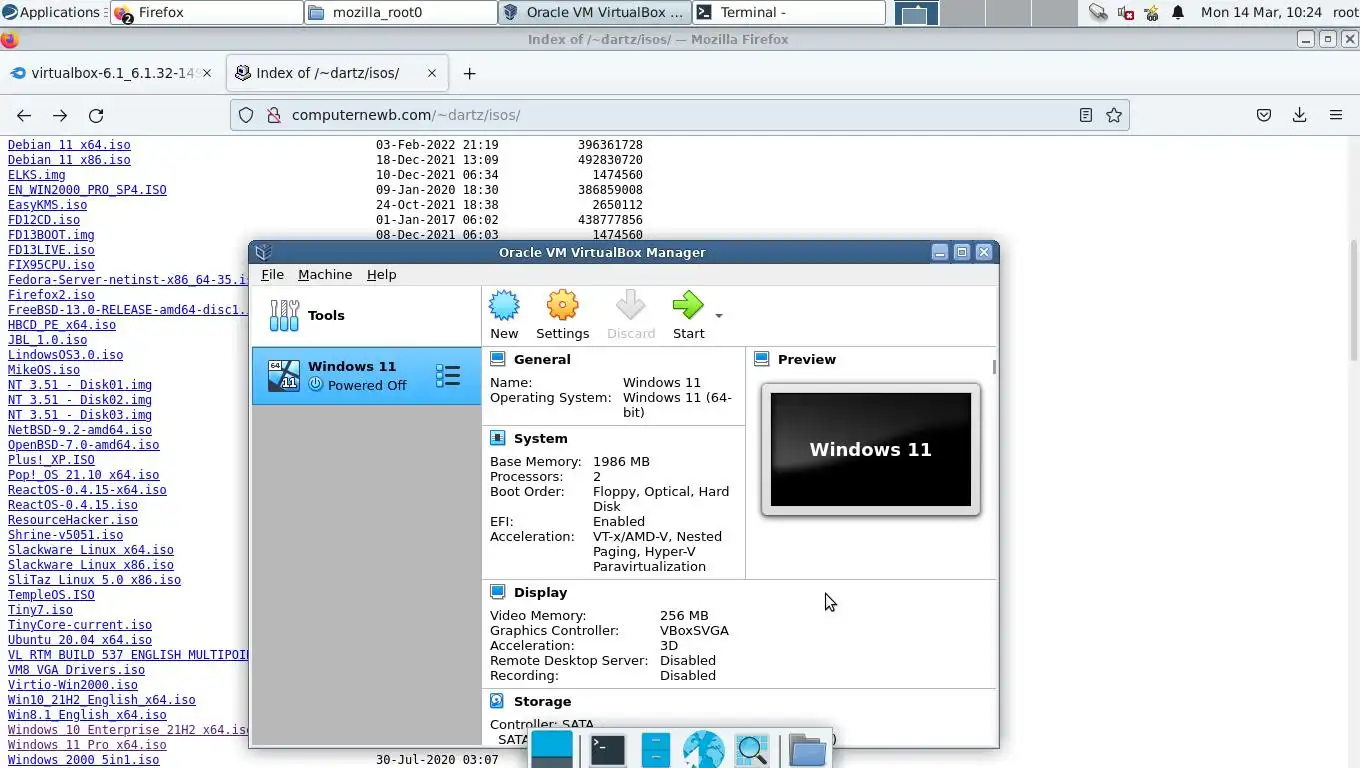The width and height of the screenshot is (1360, 768).
Task: Click the Storage section disk icon
Action: (x=497, y=701)
